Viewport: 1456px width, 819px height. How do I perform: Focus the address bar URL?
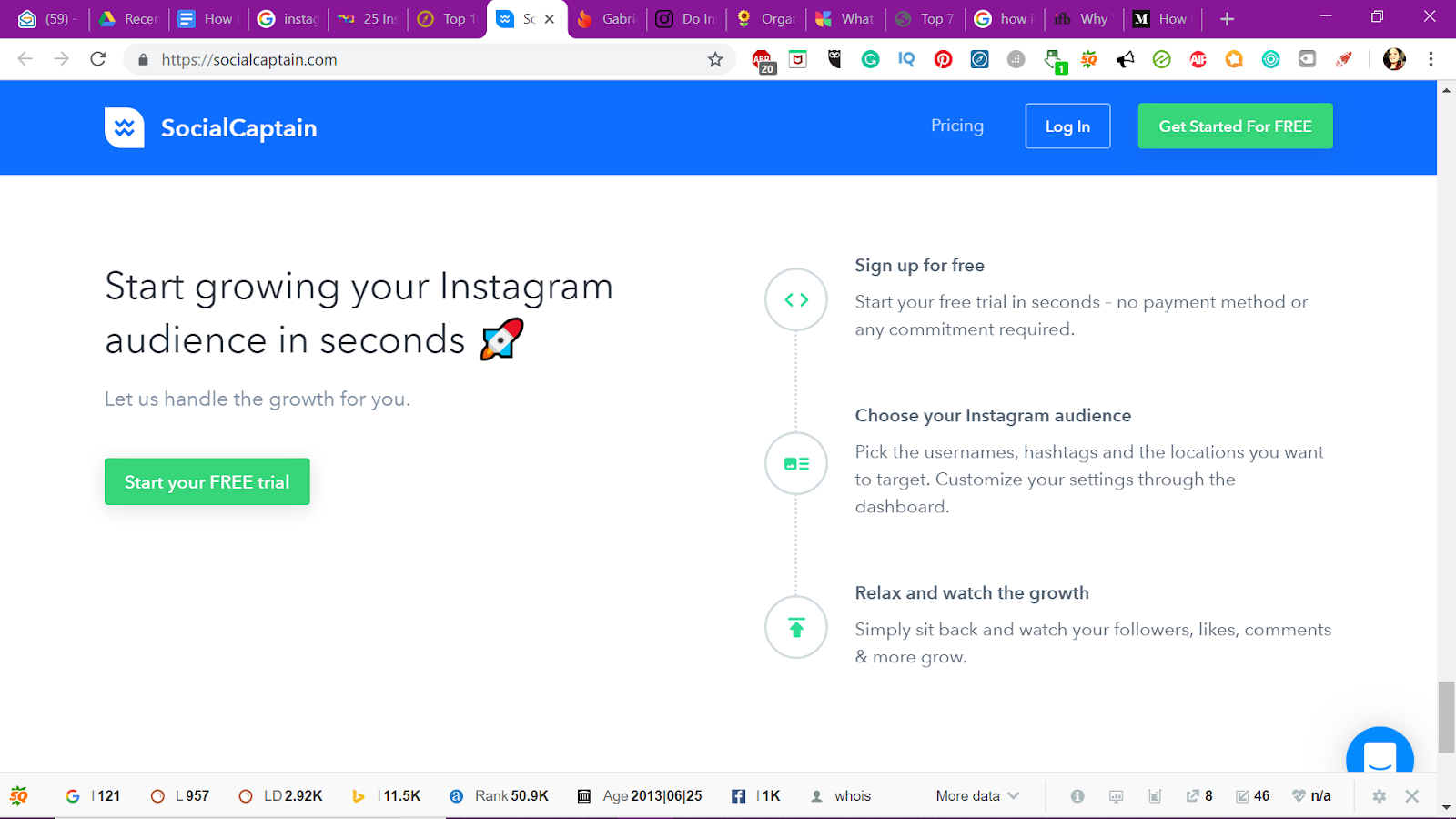click(249, 59)
